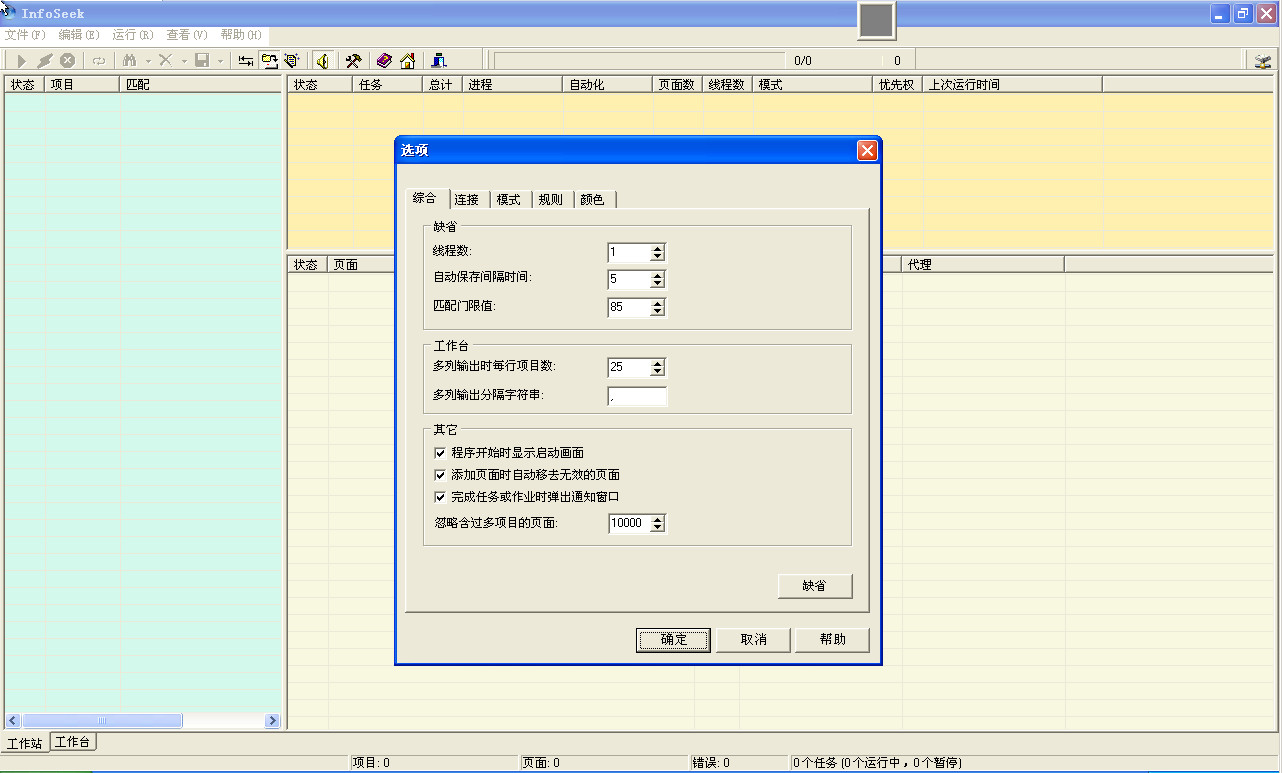Decrease 匹配门限值 spinner value
Image resolution: width=1282 pixels, height=773 pixels.
click(657, 312)
